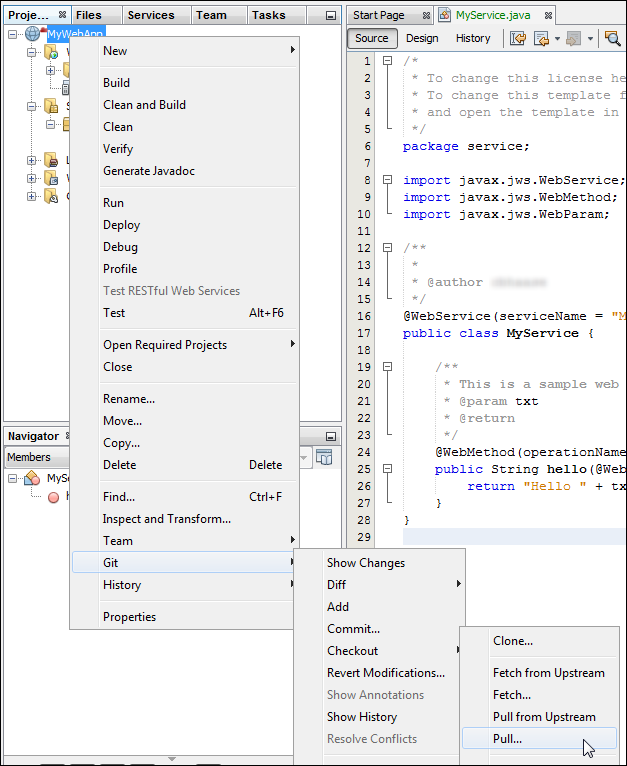
Task: Fold the license comment at line 1
Action: tap(388, 61)
